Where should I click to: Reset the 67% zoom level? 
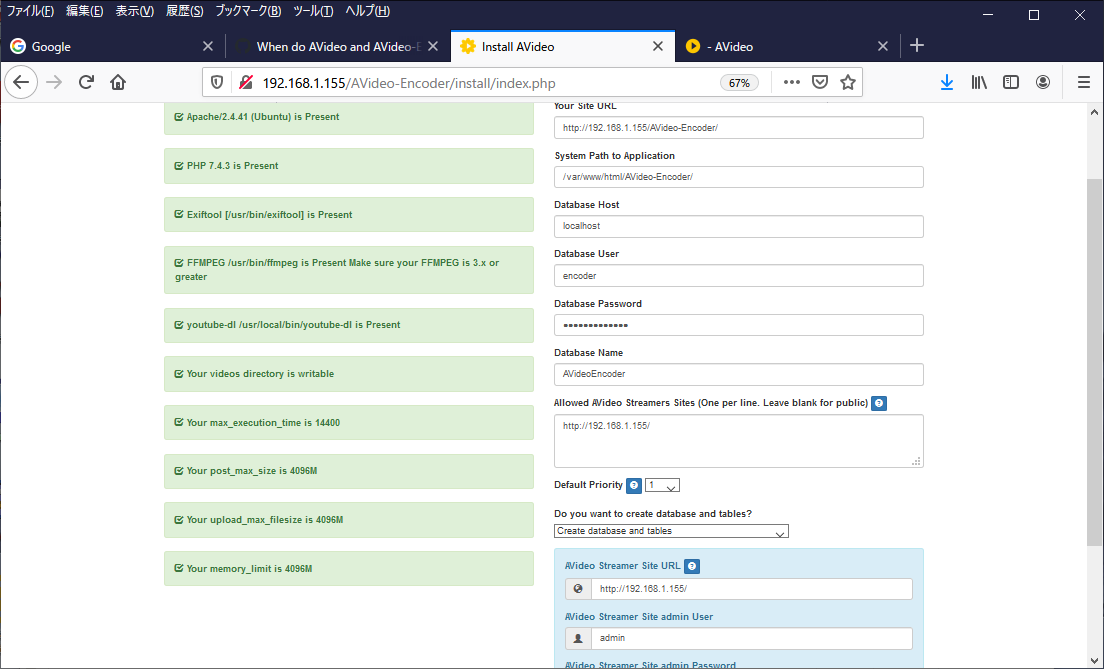tap(739, 83)
